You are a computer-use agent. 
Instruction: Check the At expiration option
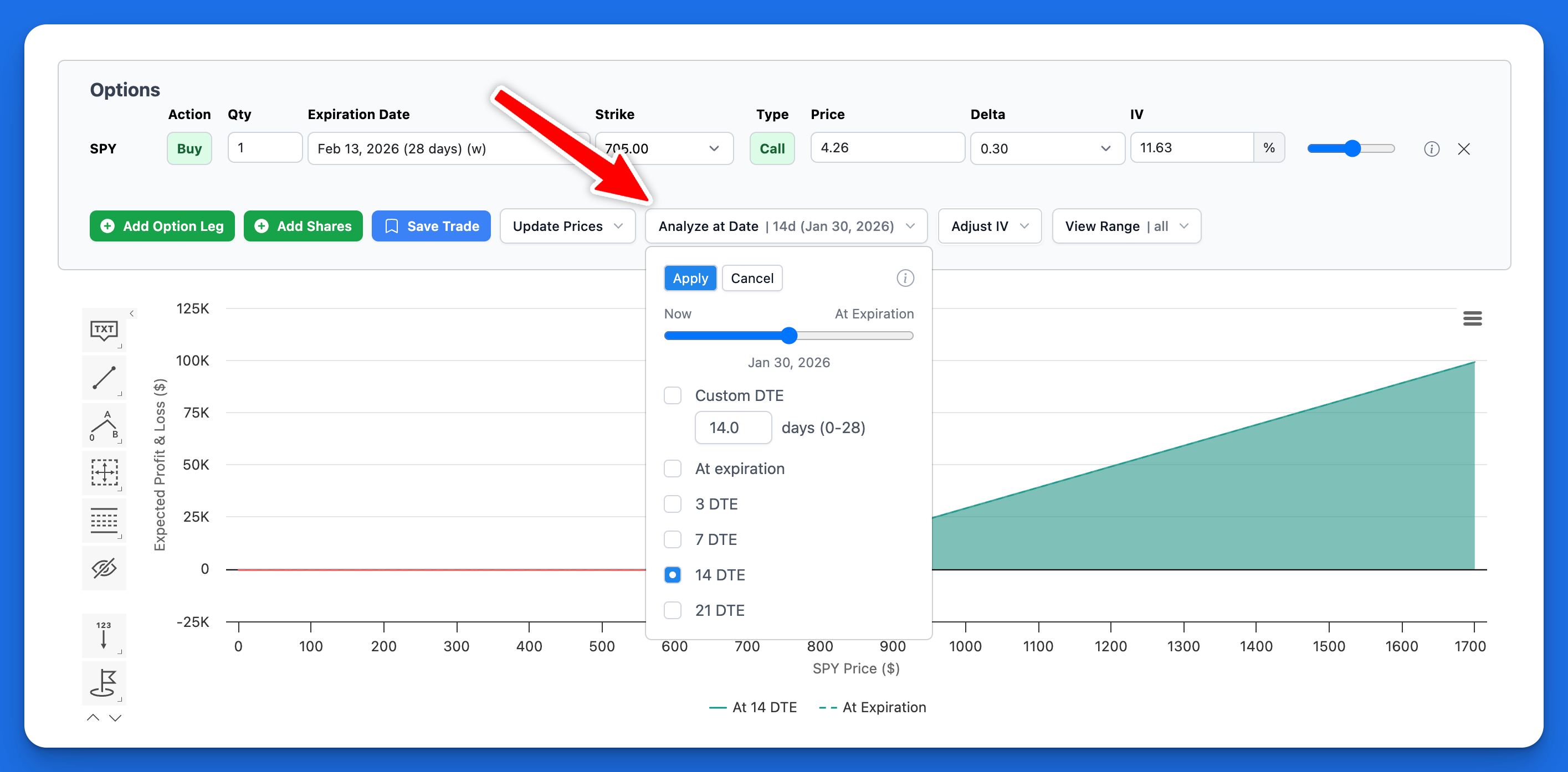pos(673,469)
